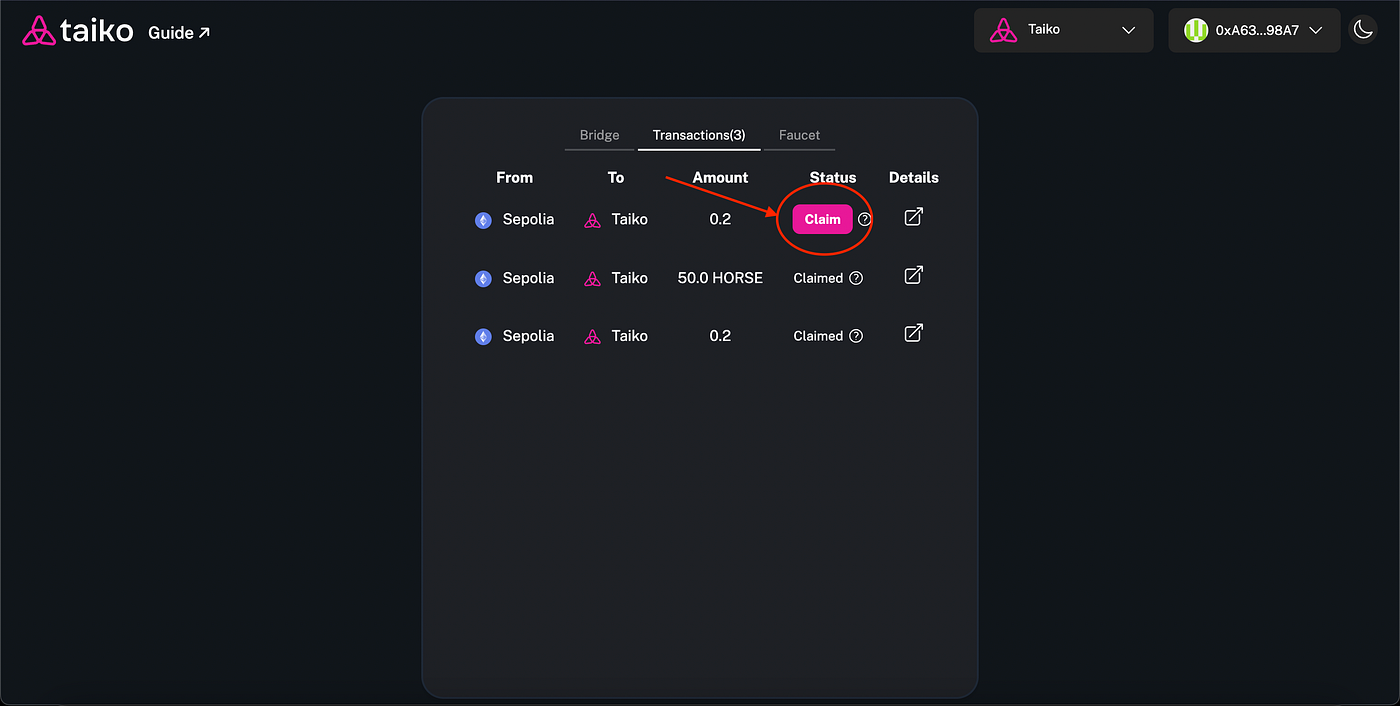The image size is (1400, 706).
Task: Switch to the Bridge tab
Action: [x=600, y=135]
